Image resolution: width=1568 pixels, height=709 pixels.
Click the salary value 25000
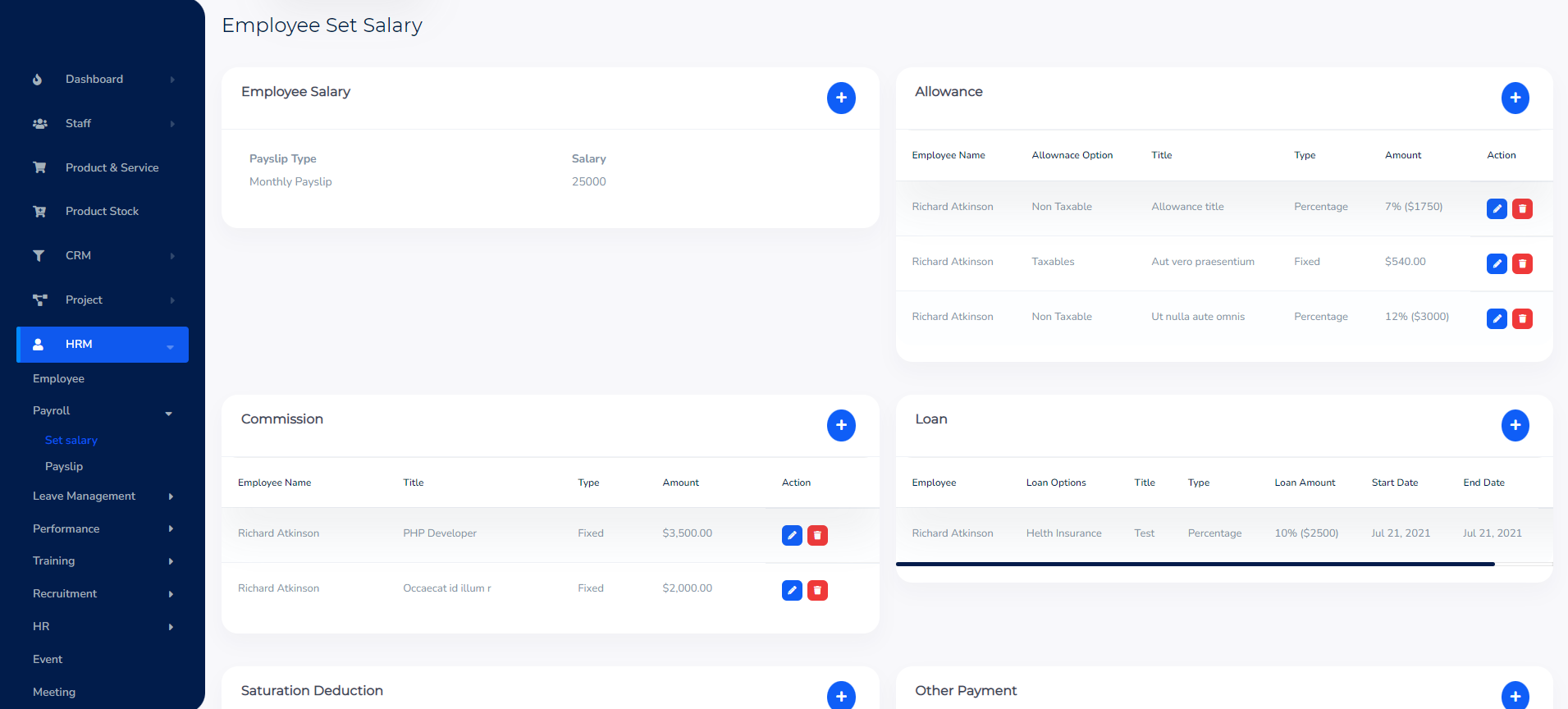589,181
